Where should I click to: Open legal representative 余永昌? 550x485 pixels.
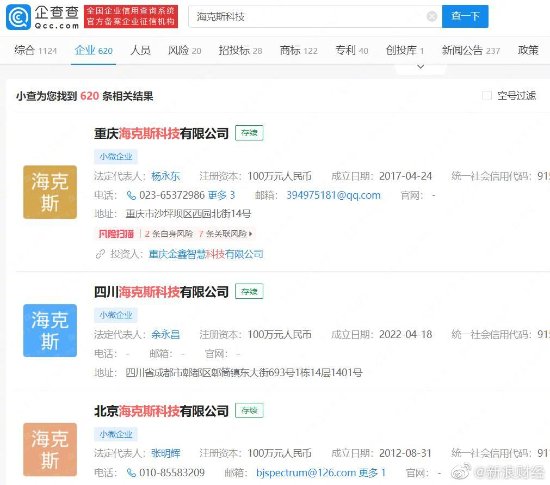coord(166,335)
